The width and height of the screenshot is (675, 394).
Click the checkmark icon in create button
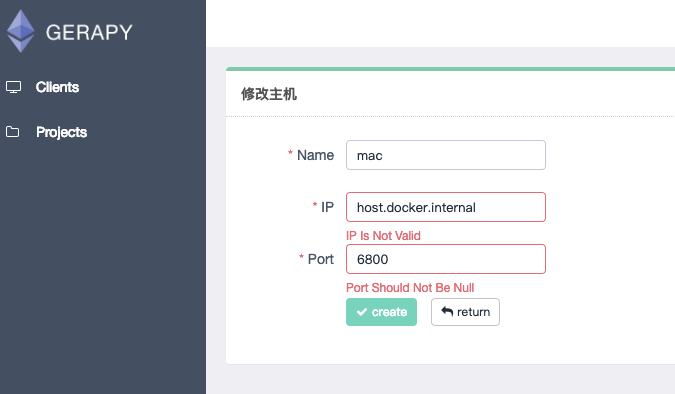pos(362,312)
